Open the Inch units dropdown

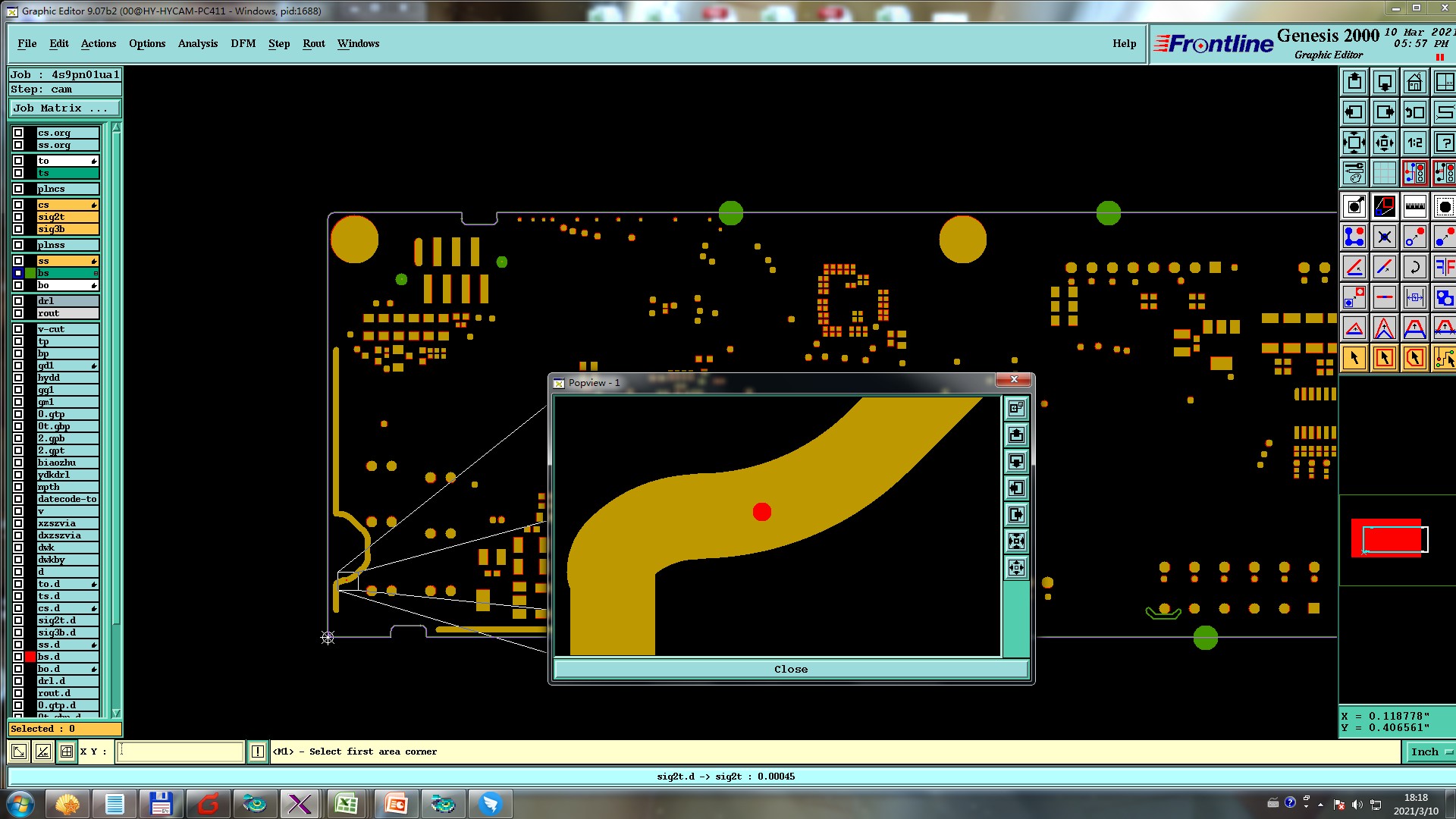1430,752
